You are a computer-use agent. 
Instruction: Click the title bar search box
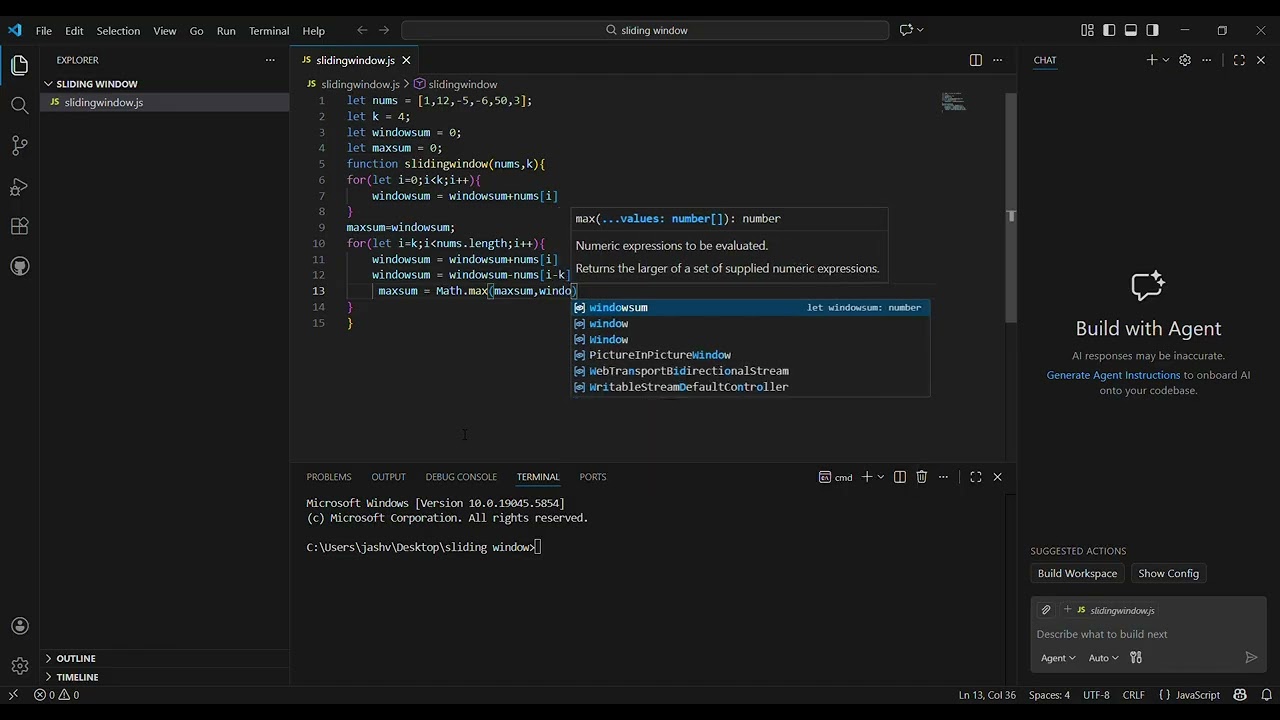pyautogui.click(x=645, y=30)
